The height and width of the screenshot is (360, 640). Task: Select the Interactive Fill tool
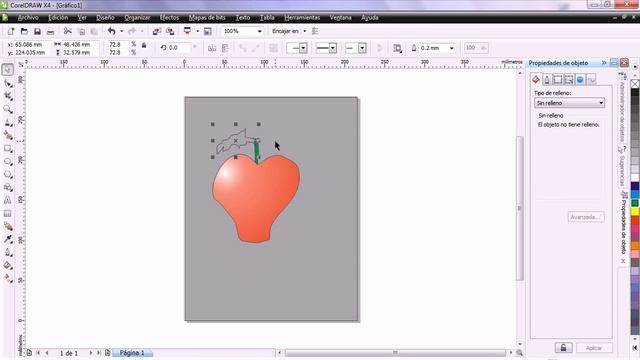pyautogui.click(x=7, y=279)
